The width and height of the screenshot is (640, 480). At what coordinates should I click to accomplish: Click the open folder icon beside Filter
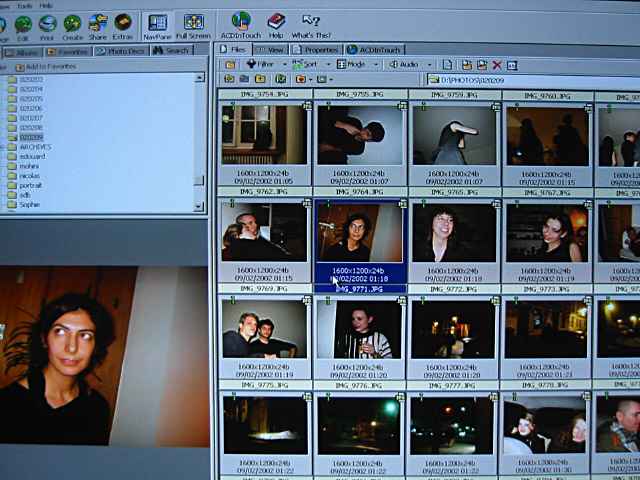(x=231, y=64)
